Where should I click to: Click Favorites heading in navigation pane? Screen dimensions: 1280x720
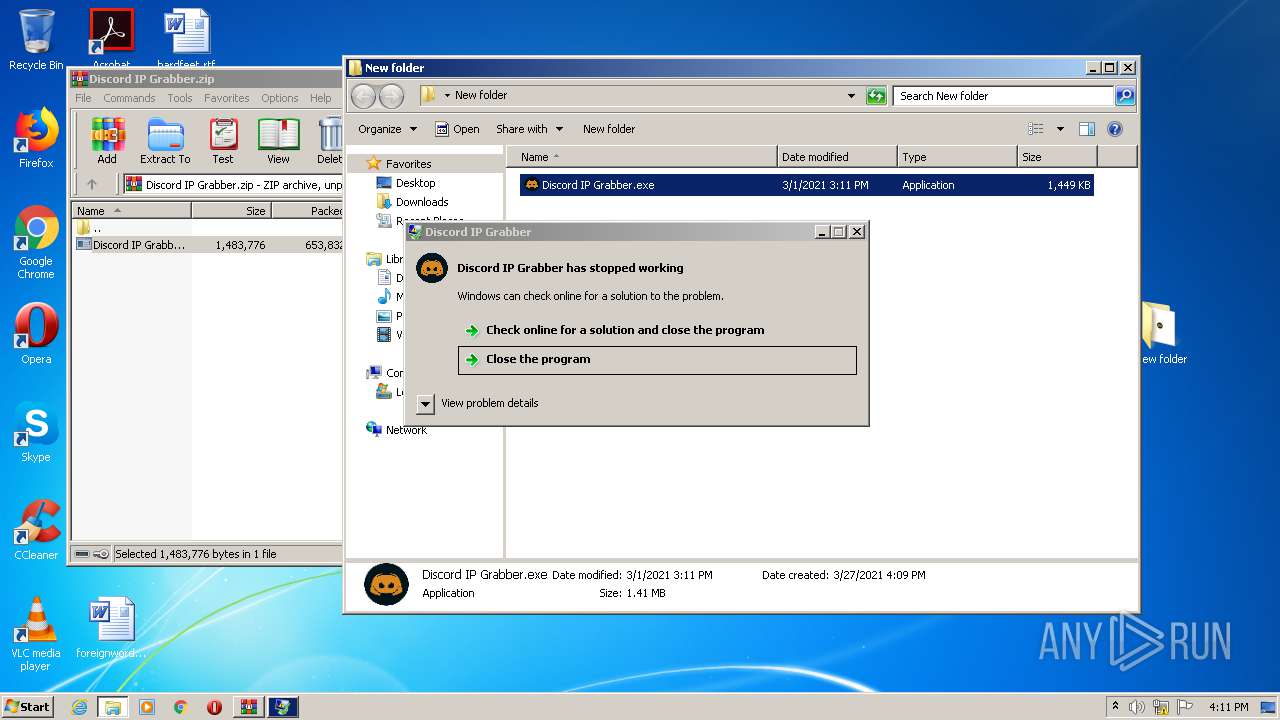(408, 164)
